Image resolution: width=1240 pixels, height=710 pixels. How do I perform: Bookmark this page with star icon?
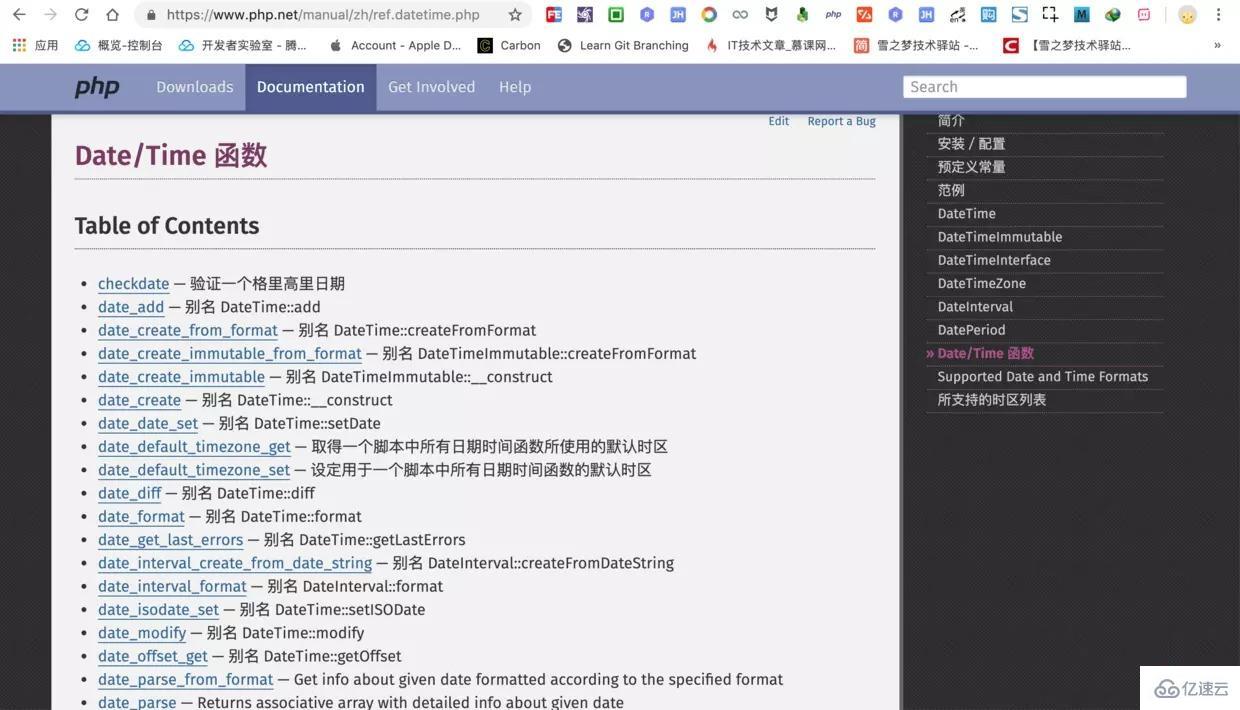(515, 15)
